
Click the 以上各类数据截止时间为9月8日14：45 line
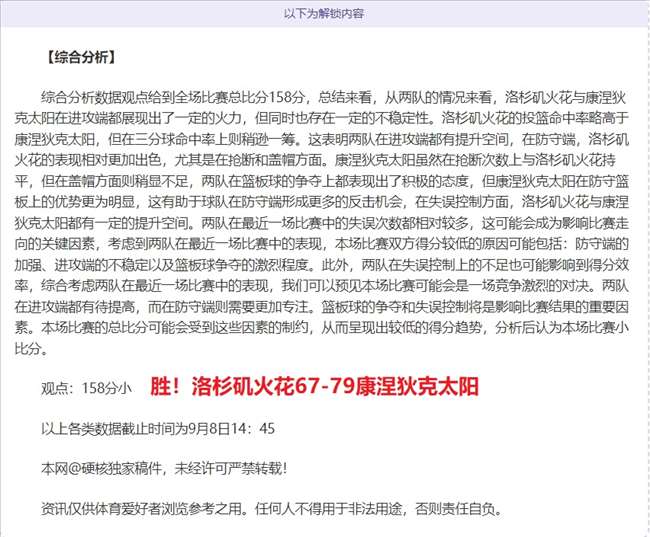158,429
